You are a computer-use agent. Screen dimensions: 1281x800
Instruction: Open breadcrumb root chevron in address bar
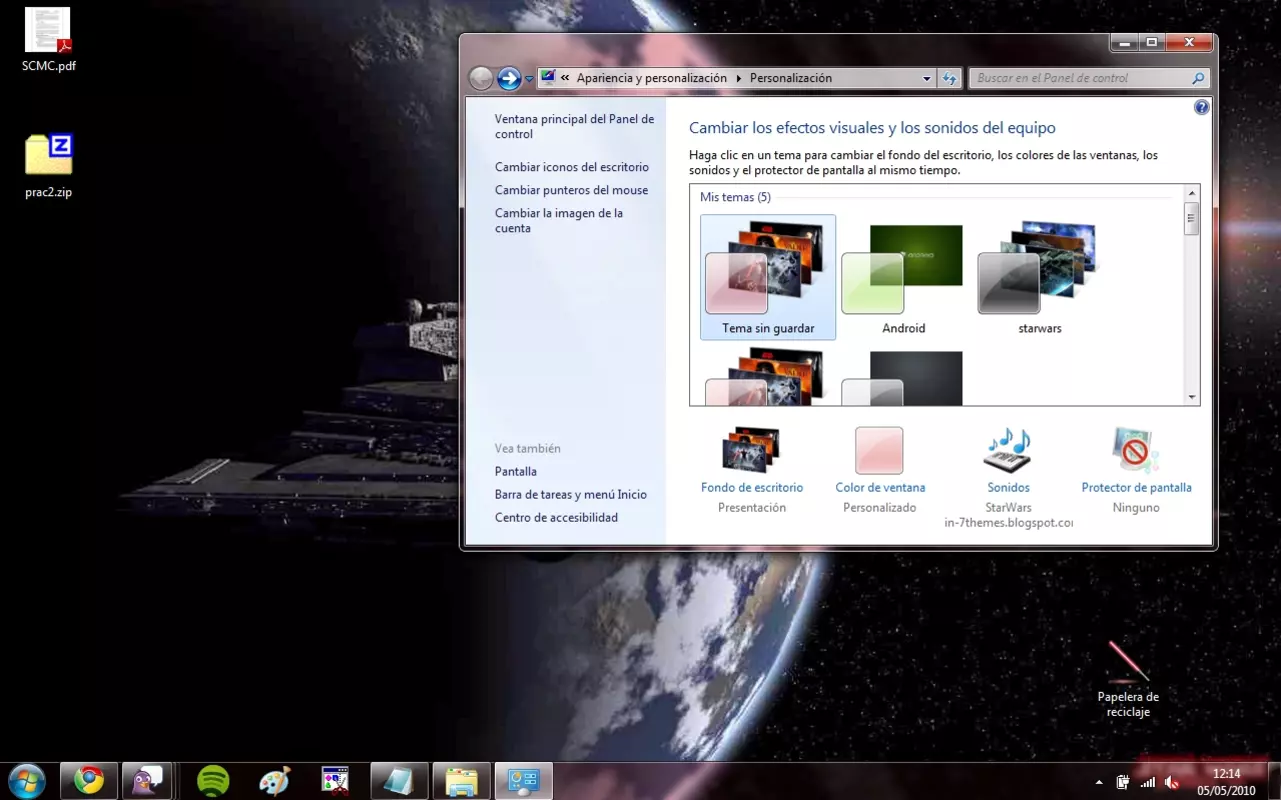pyautogui.click(x=566, y=78)
